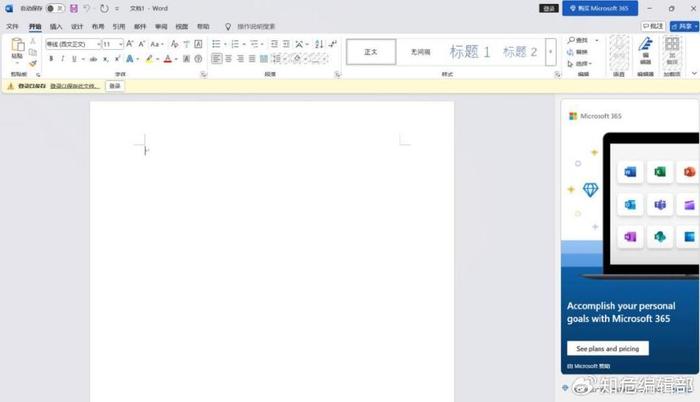This screenshot has height=402, width=700.
Task: Click the Save icon in title bar
Action: tap(74, 8)
